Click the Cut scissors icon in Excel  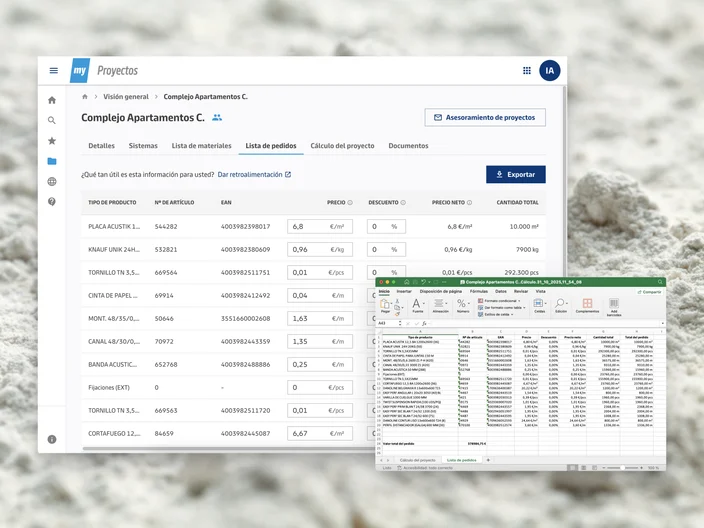(397, 301)
